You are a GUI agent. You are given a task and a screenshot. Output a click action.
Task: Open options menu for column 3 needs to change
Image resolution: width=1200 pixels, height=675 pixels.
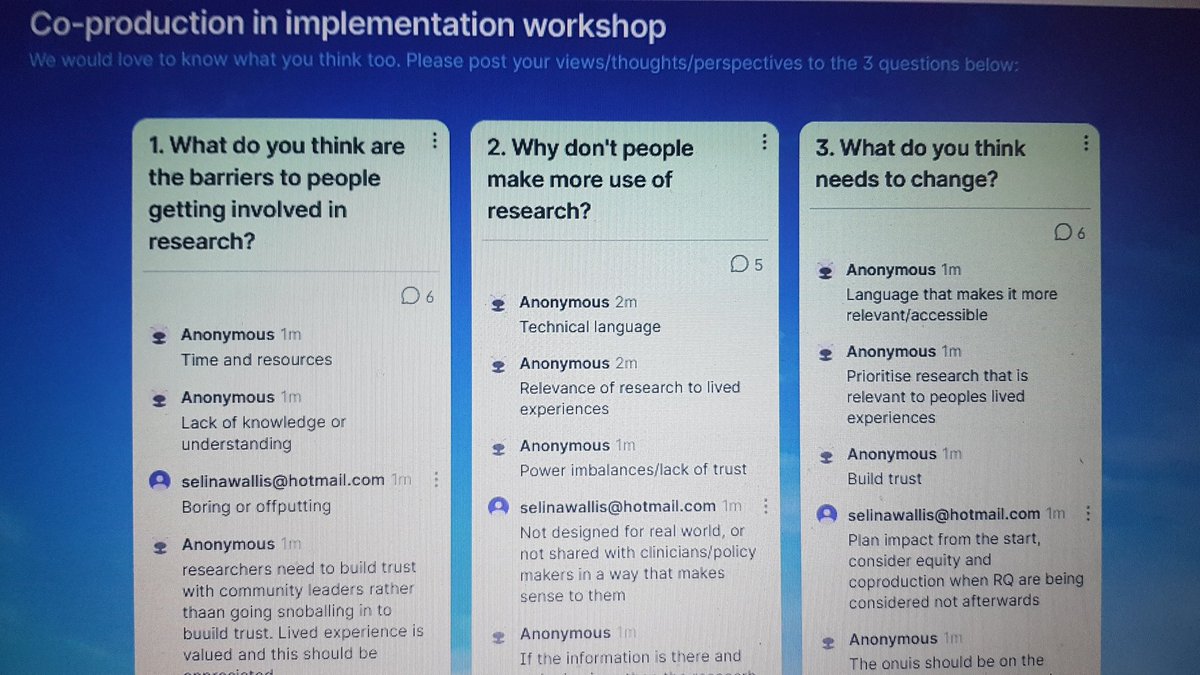[1086, 143]
